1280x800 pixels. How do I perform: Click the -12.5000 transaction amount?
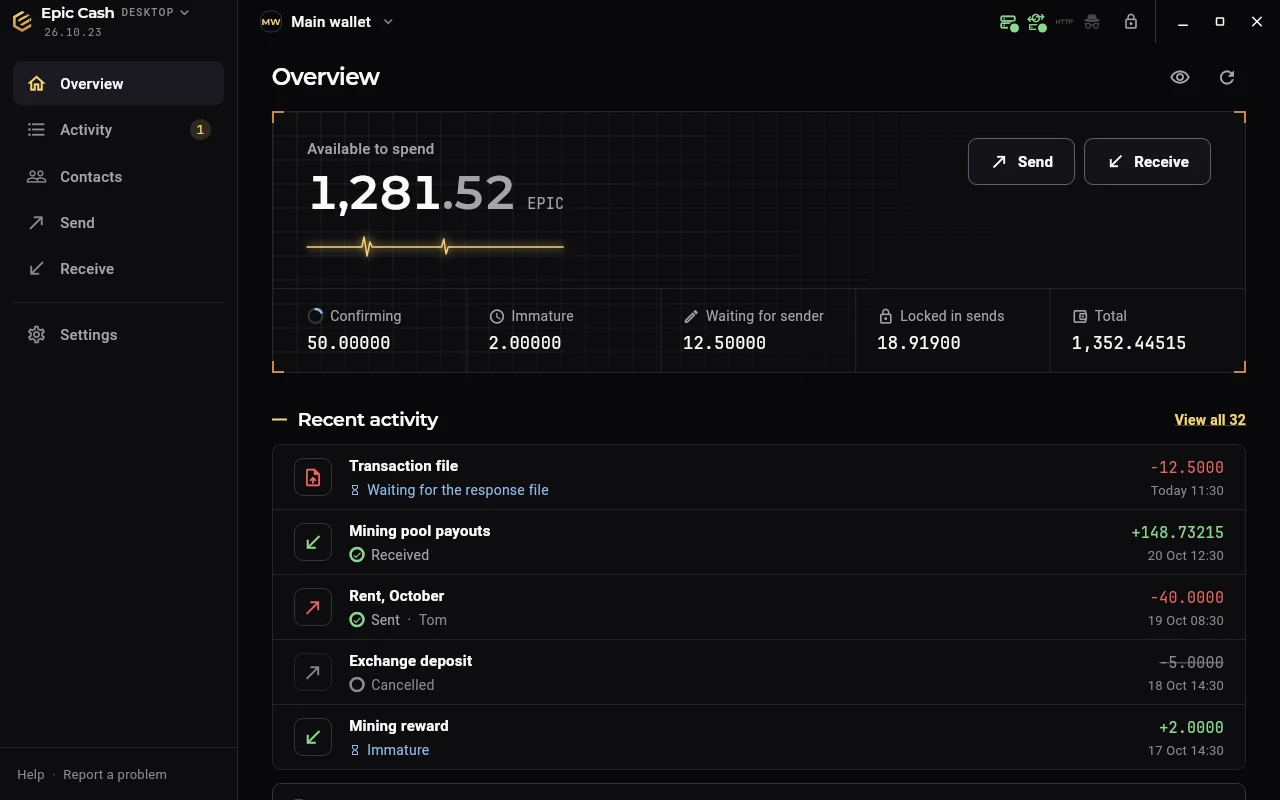(x=1186, y=467)
